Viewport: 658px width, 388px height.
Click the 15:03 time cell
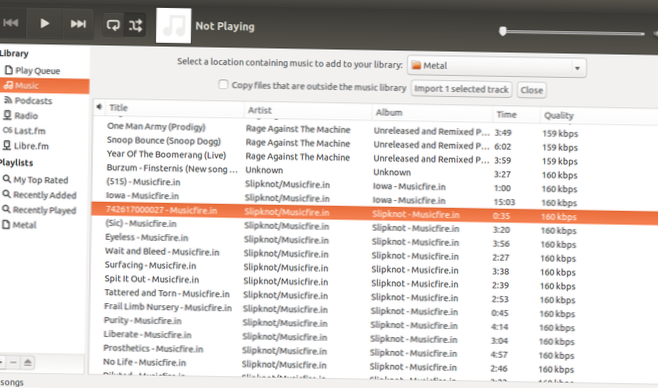coord(504,202)
